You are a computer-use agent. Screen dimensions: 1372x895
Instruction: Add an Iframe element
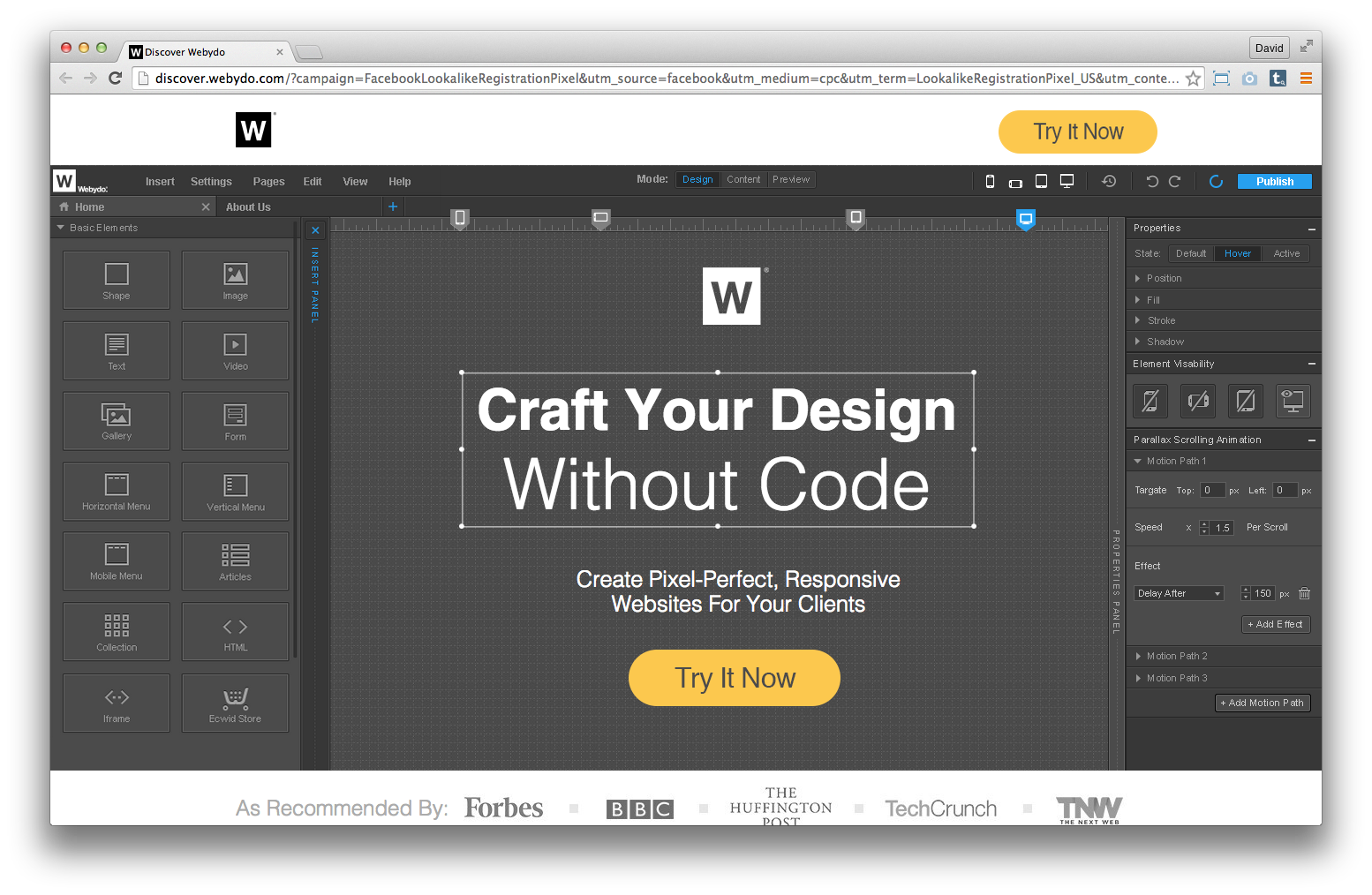click(117, 703)
